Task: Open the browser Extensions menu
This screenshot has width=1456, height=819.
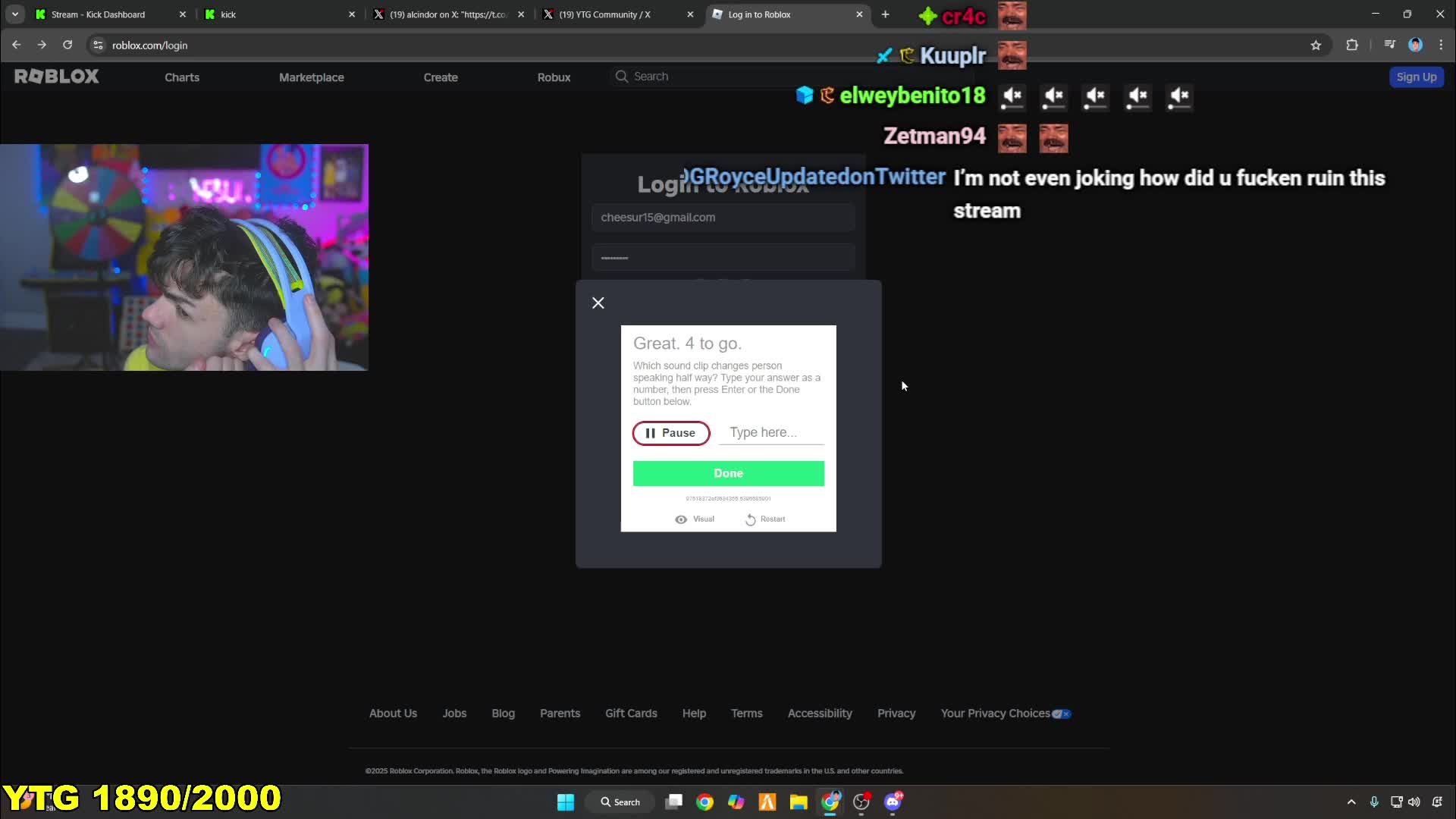Action: (x=1352, y=45)
